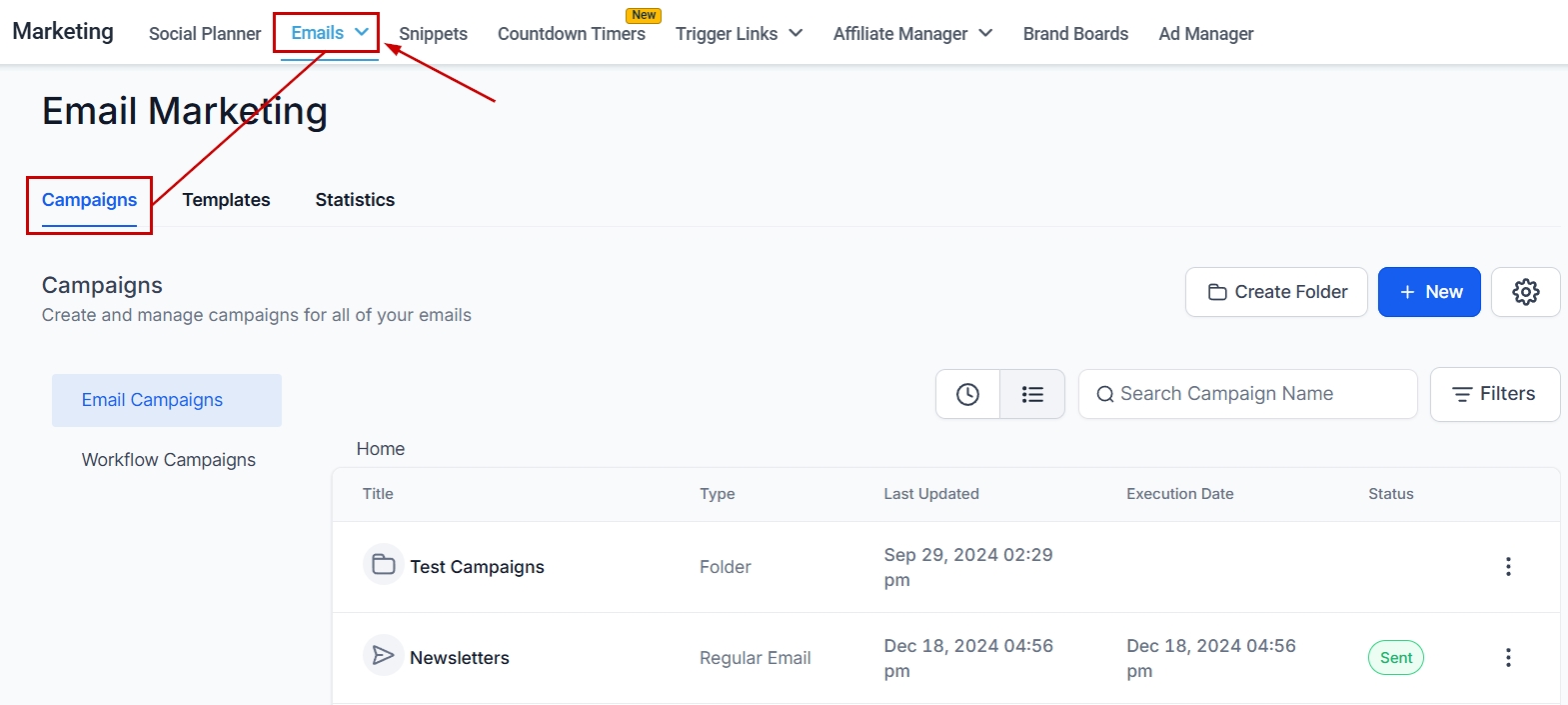Switch to the clock schedule view
This screenshot has height=705, width=1568.
point(967,394)
